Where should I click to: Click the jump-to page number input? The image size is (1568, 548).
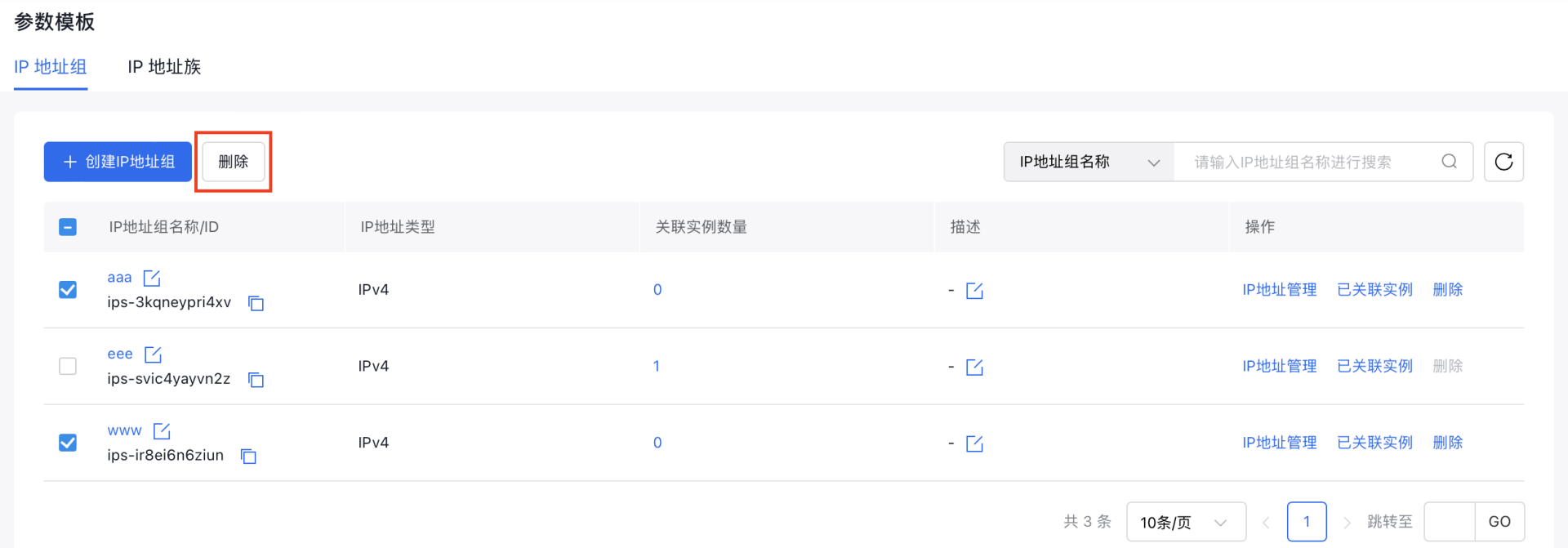[1449, 522]
